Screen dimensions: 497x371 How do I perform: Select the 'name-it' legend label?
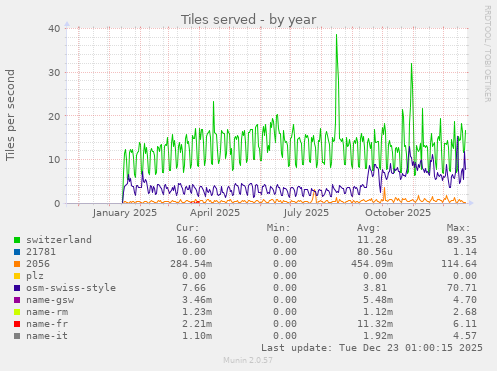[x=47, y=336]
